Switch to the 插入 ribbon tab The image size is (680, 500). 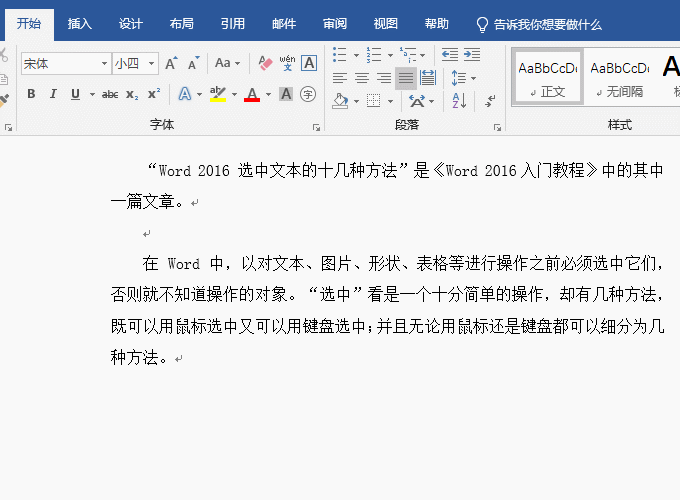pos(80,24)
